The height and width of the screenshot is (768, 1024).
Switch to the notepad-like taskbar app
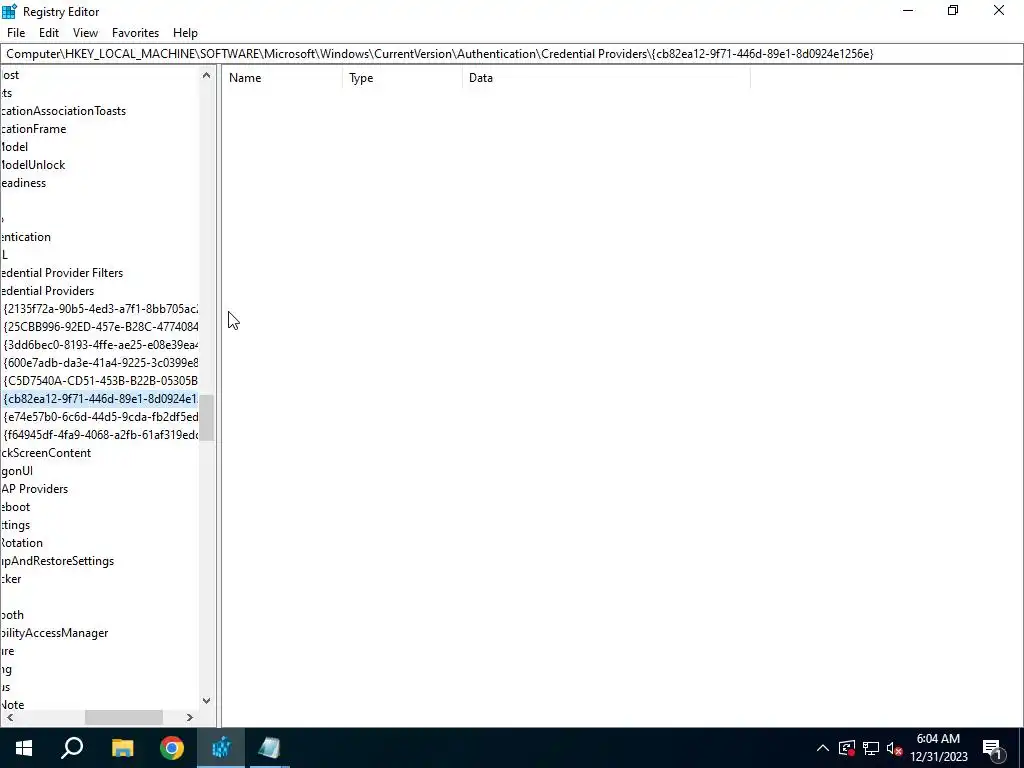click(269, 748)
